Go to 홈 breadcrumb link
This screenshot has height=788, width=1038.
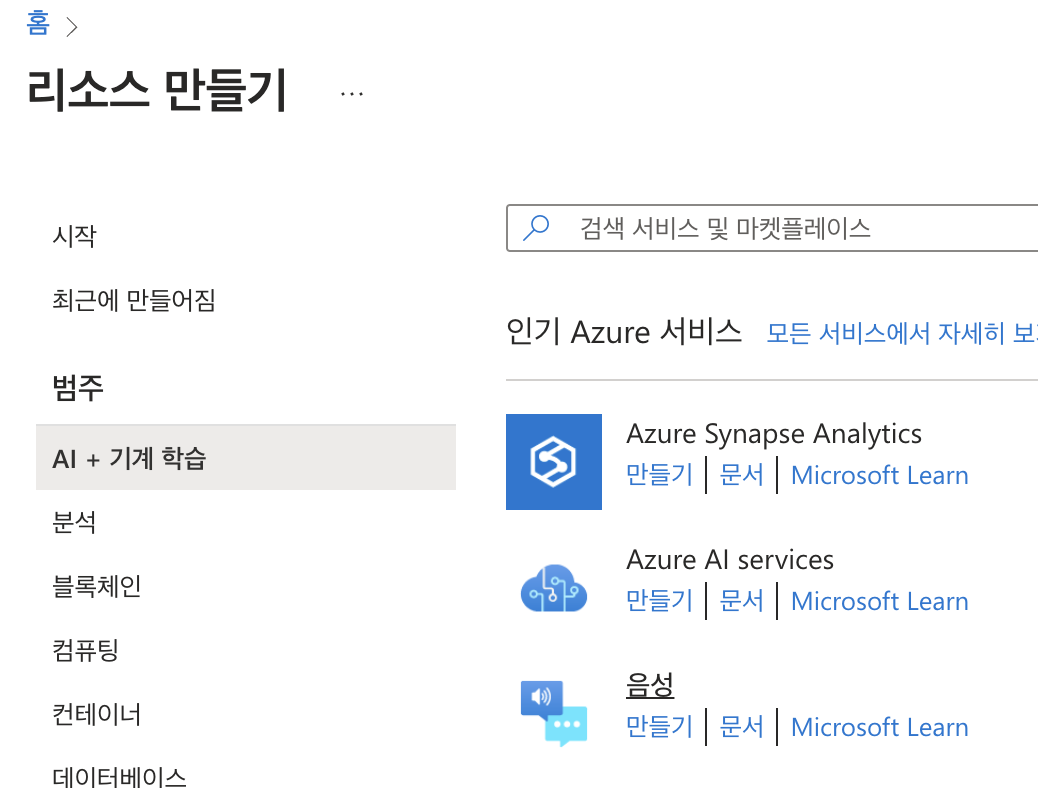coord(38,23)
